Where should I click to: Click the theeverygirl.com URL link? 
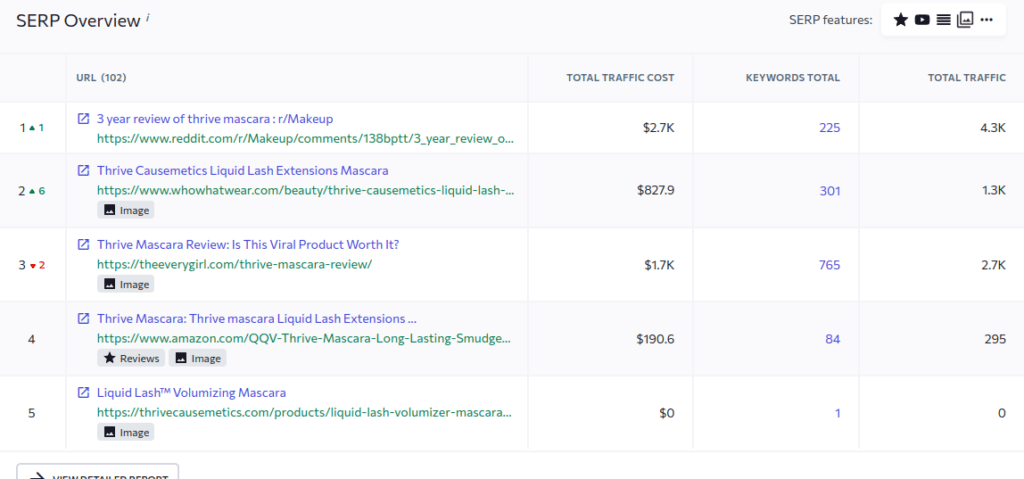click(x=234, y=264)
